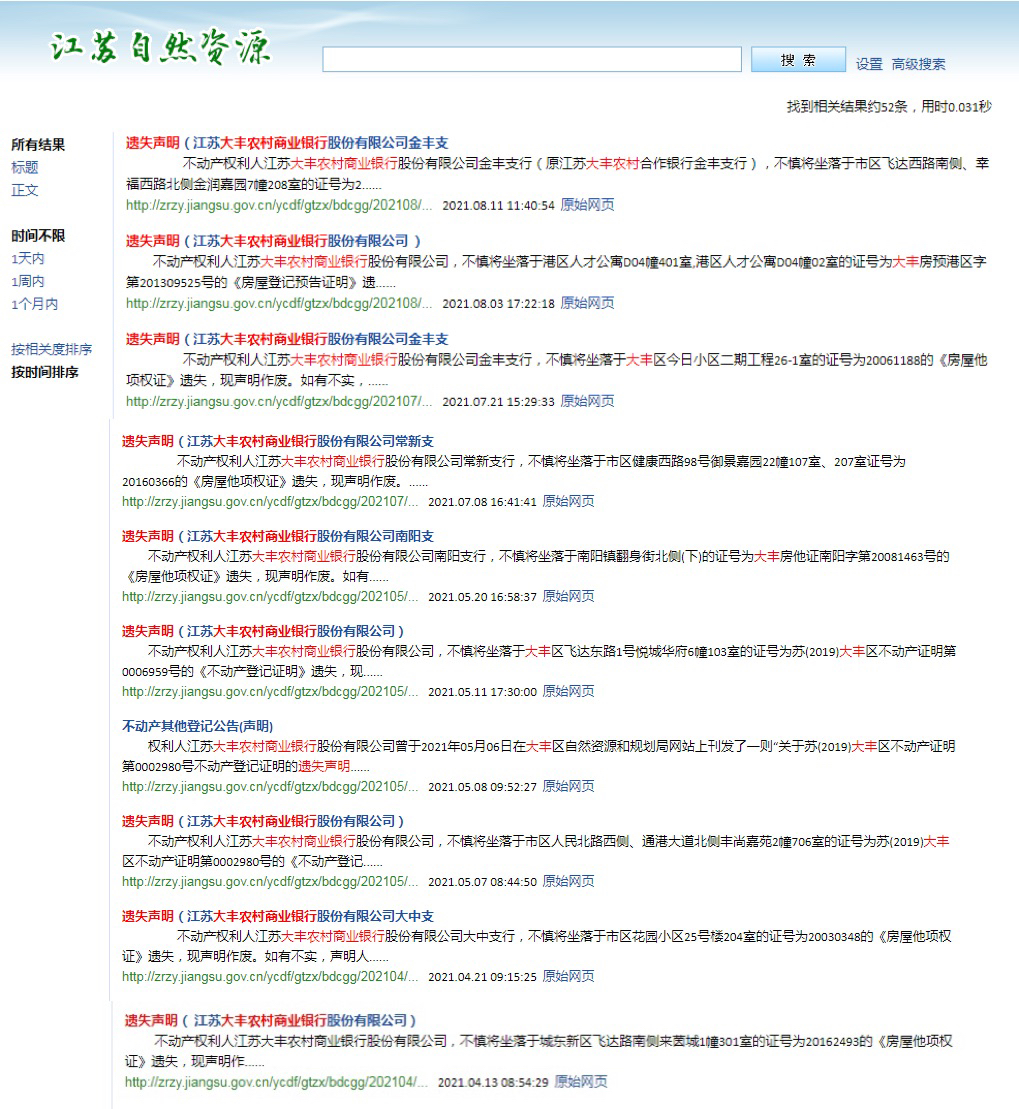Image resolution: width=1019 pixels, height=1109 pixels.
Task: Open 遗失声明 result title dated 2021.05.07
Action: tap(263, 821)
